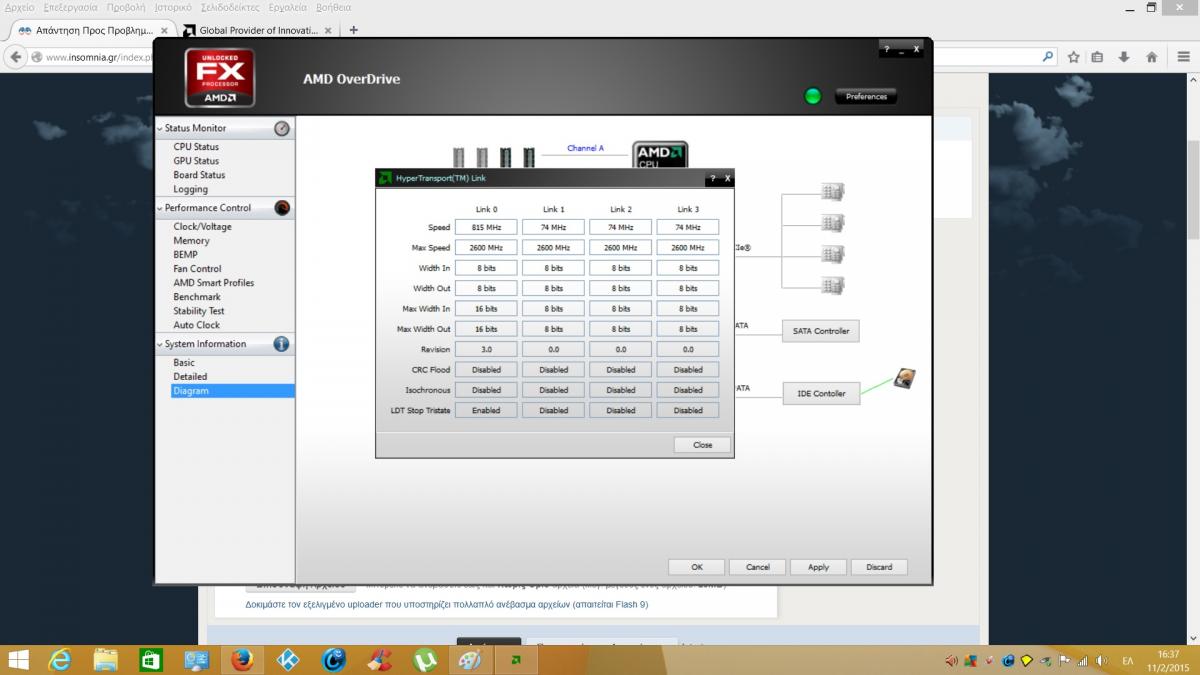The image size is (1200, 675).
Task: Open File Explorer from taskbar
Action: point(106,660)
